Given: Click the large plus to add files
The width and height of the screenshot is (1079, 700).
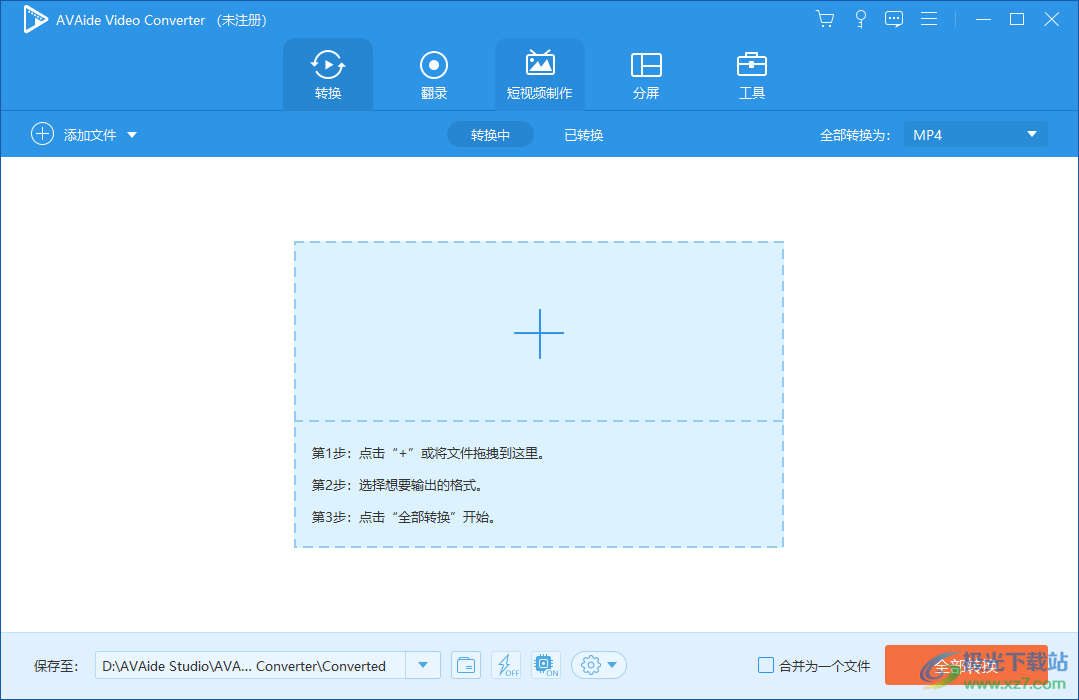Looking at the screenshot, I should pos(540,333).
